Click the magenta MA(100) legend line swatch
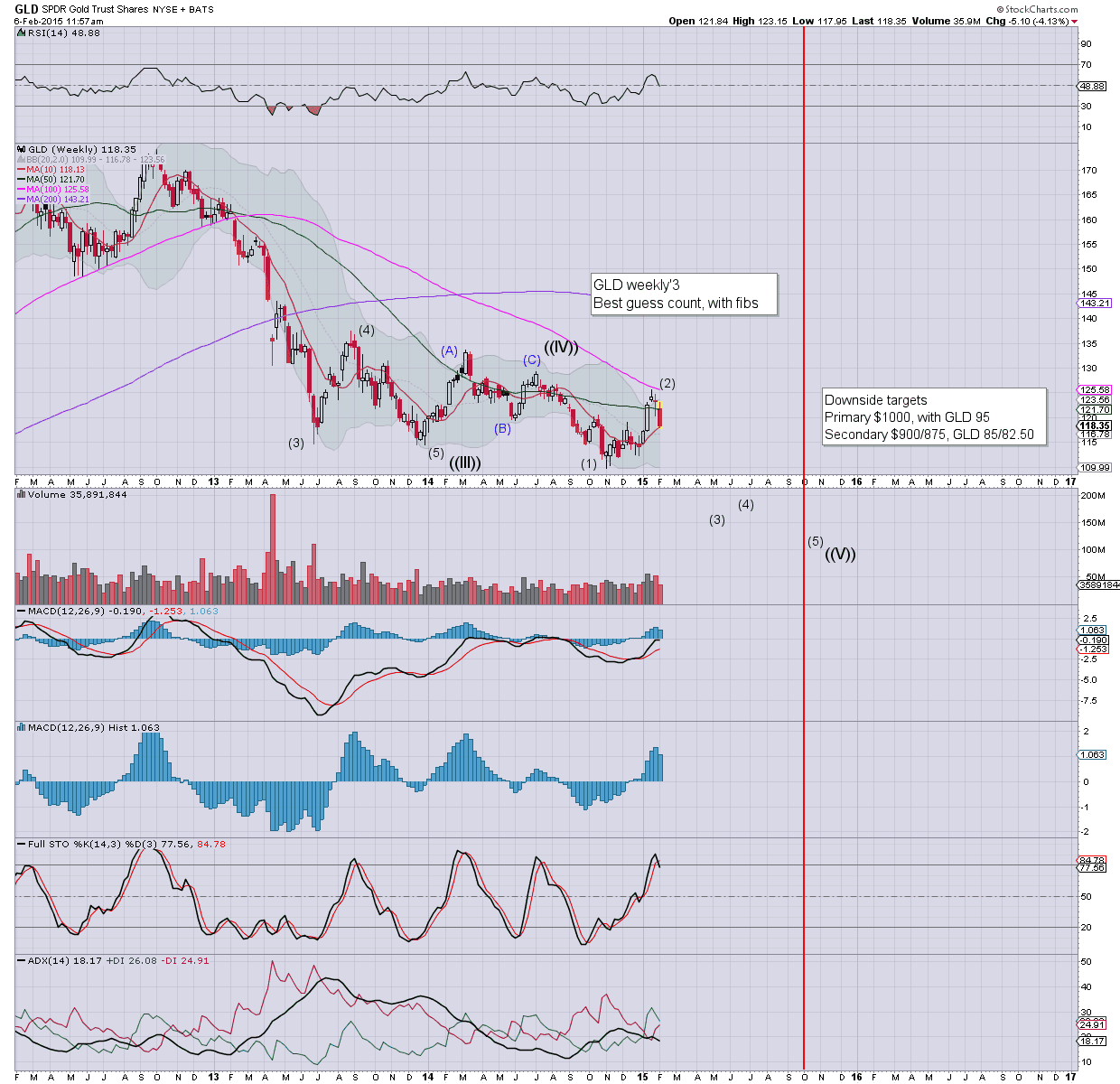The width and height of the screenshot is (1120, 1084). point(22,190)
